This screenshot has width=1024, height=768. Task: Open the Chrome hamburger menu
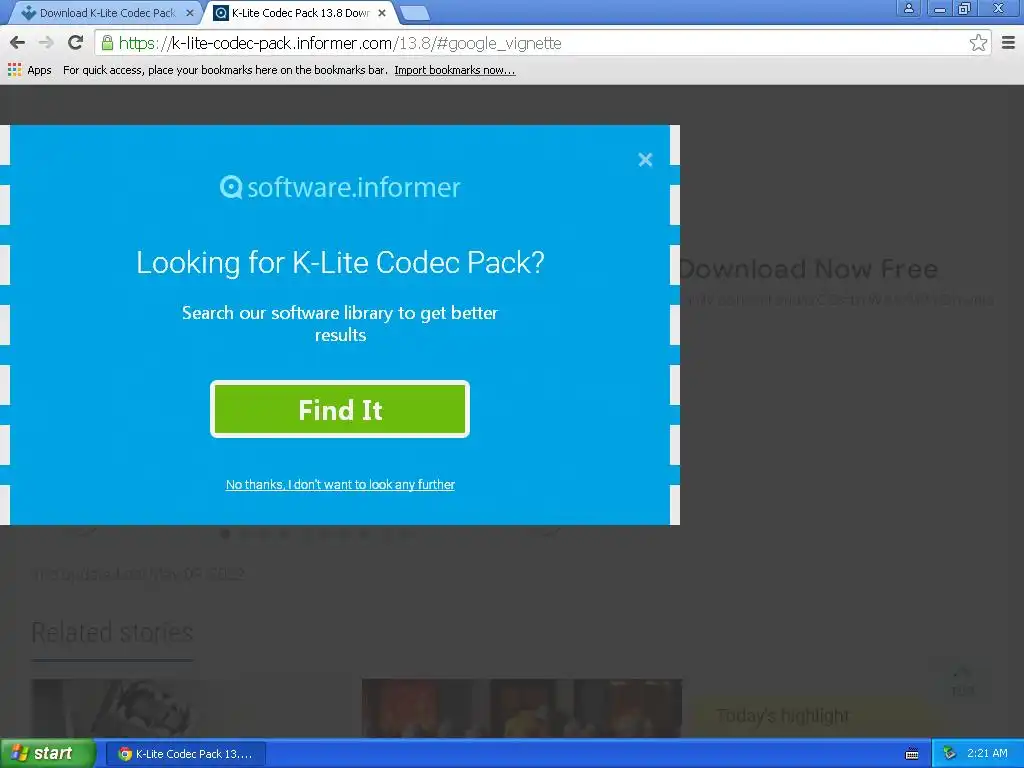pos(1008,43)
